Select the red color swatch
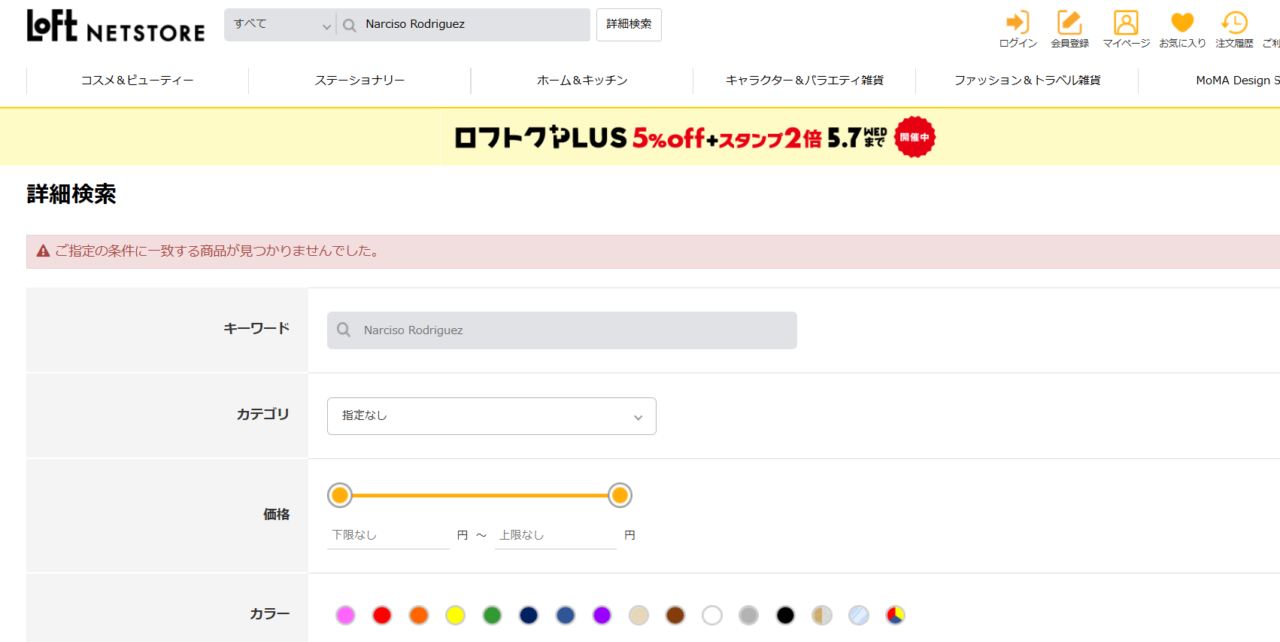This screenshot has height=642, width=1280. (381, 615)
